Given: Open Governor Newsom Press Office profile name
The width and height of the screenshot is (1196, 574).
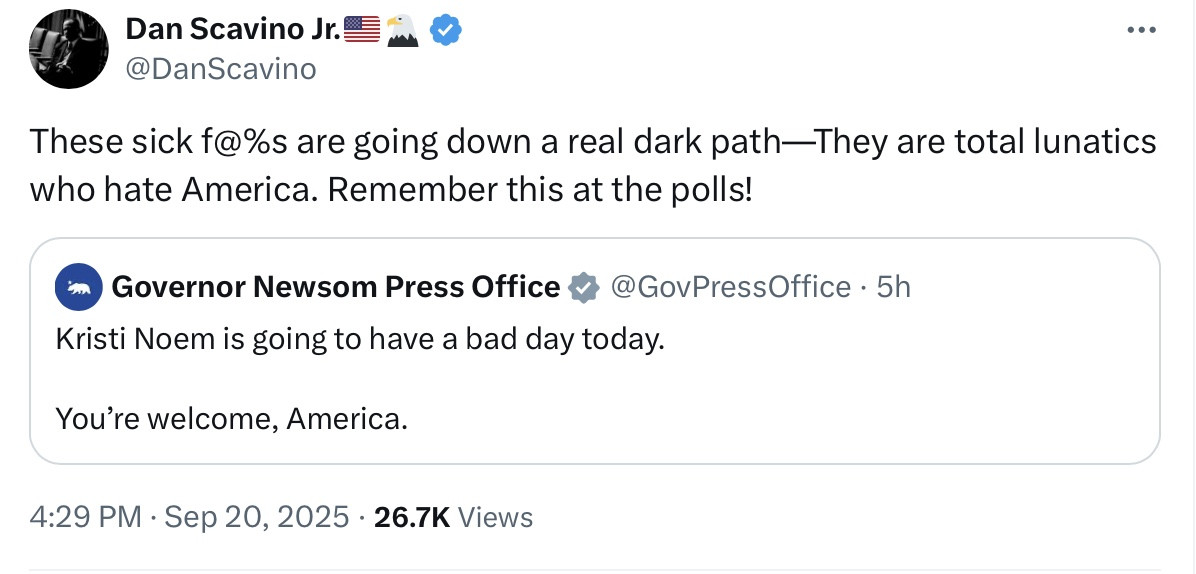Looking at the screenshot, I should coord(335,287).
